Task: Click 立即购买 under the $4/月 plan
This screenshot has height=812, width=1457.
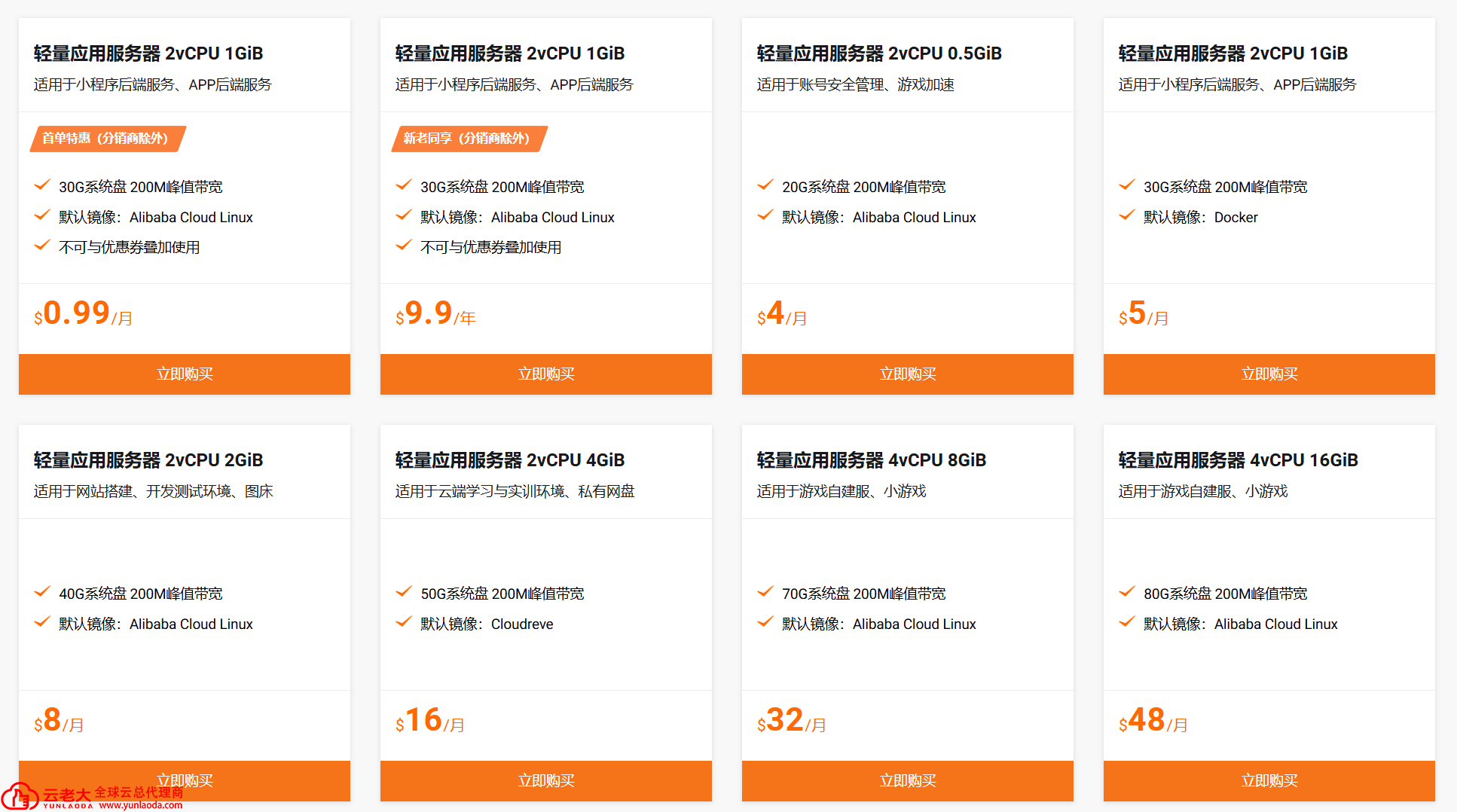Action: [907, 374]
